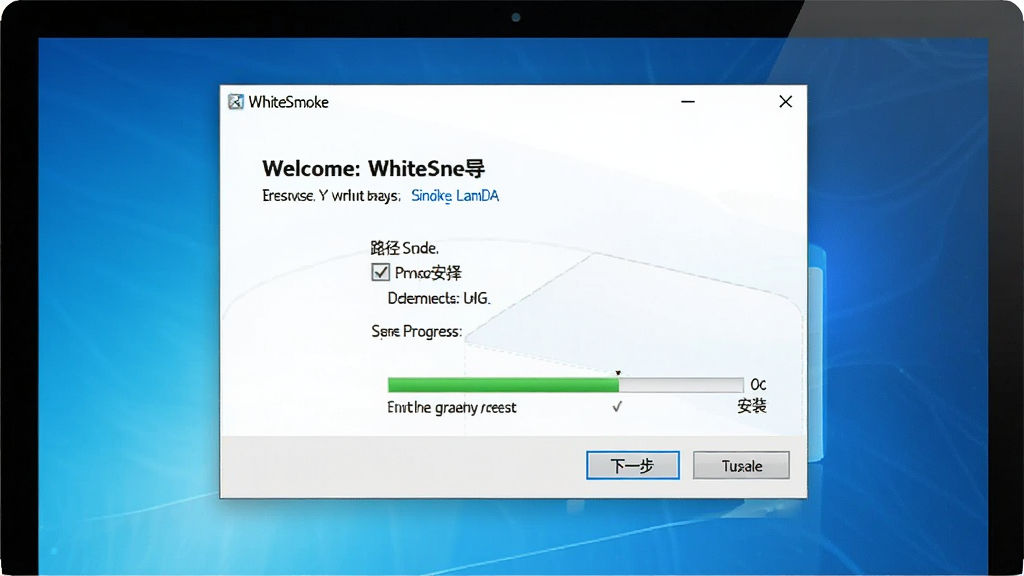Click the WhiteSmoke window title text
Image resolution: width=1024 pixels, height=576 pixels.
coord(289,103)
